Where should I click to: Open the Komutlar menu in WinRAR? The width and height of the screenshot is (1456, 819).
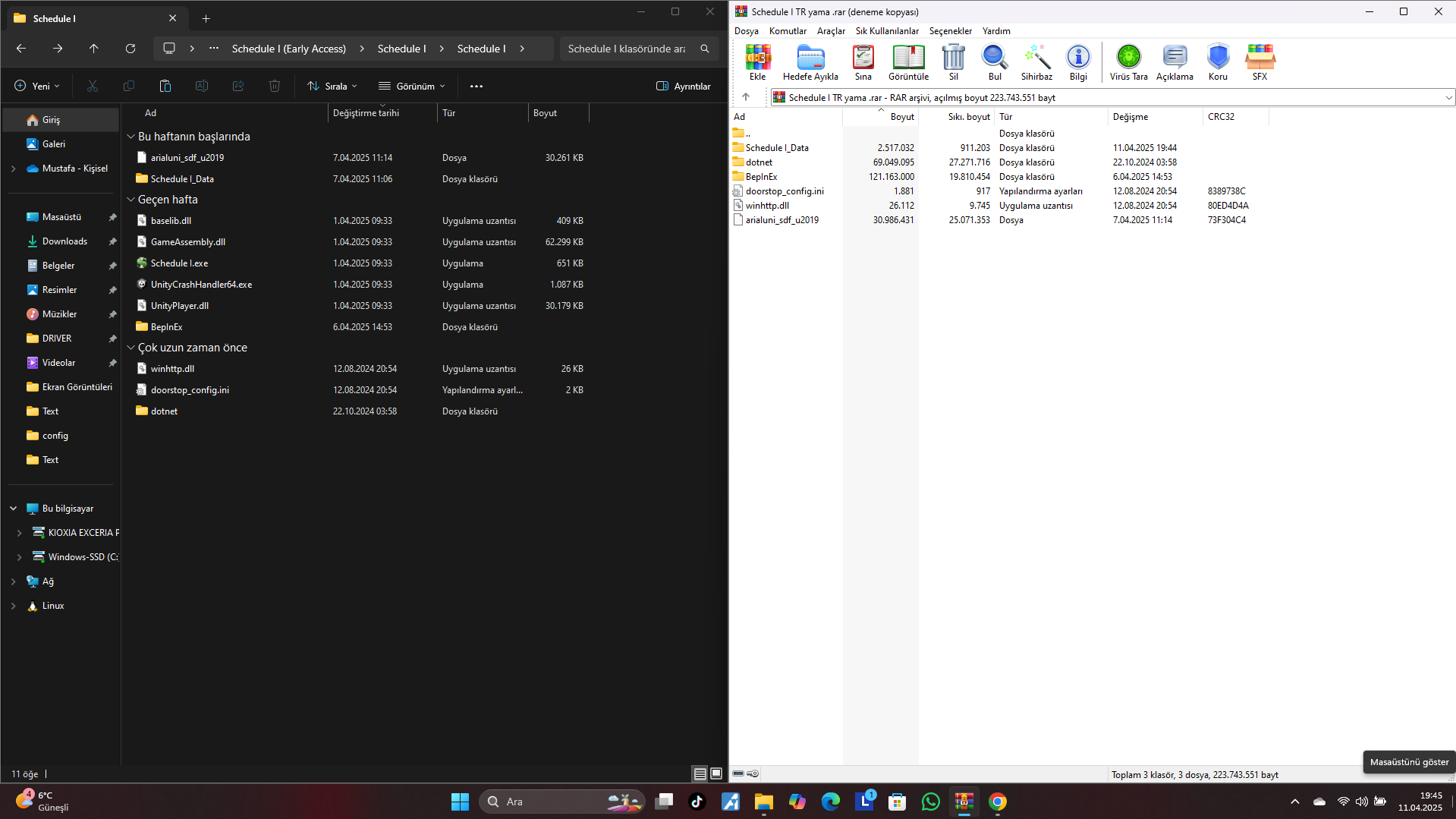(x=788, y=31)
